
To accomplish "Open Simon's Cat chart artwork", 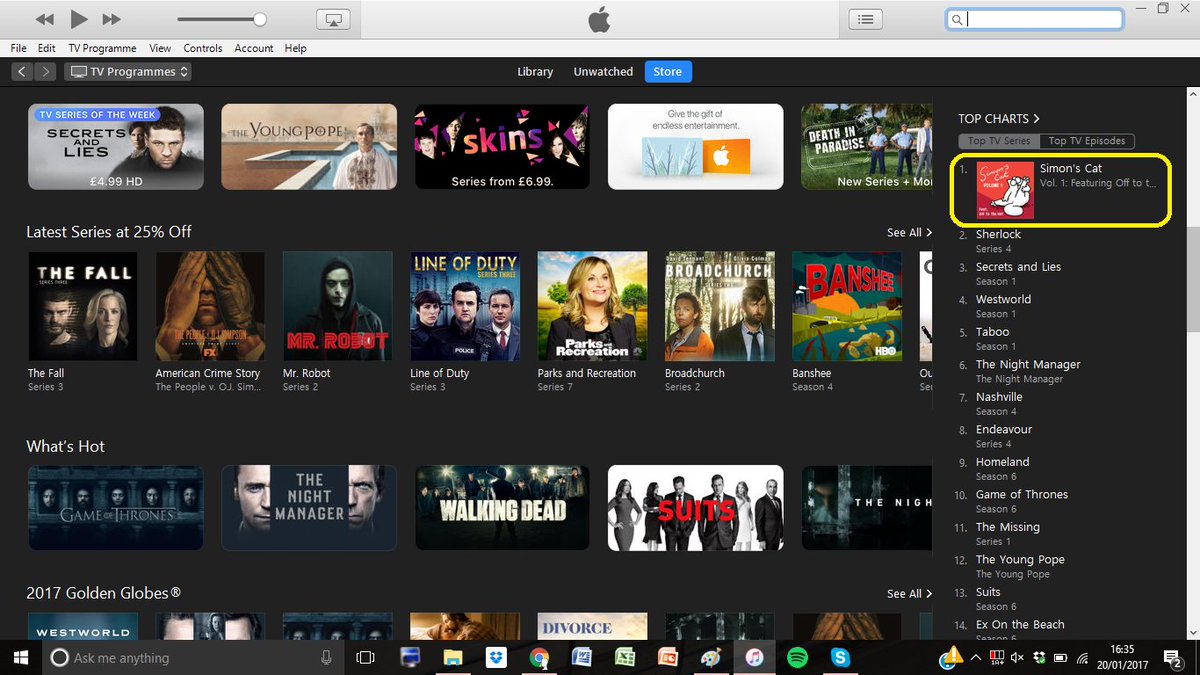I will pos(1005,190).
